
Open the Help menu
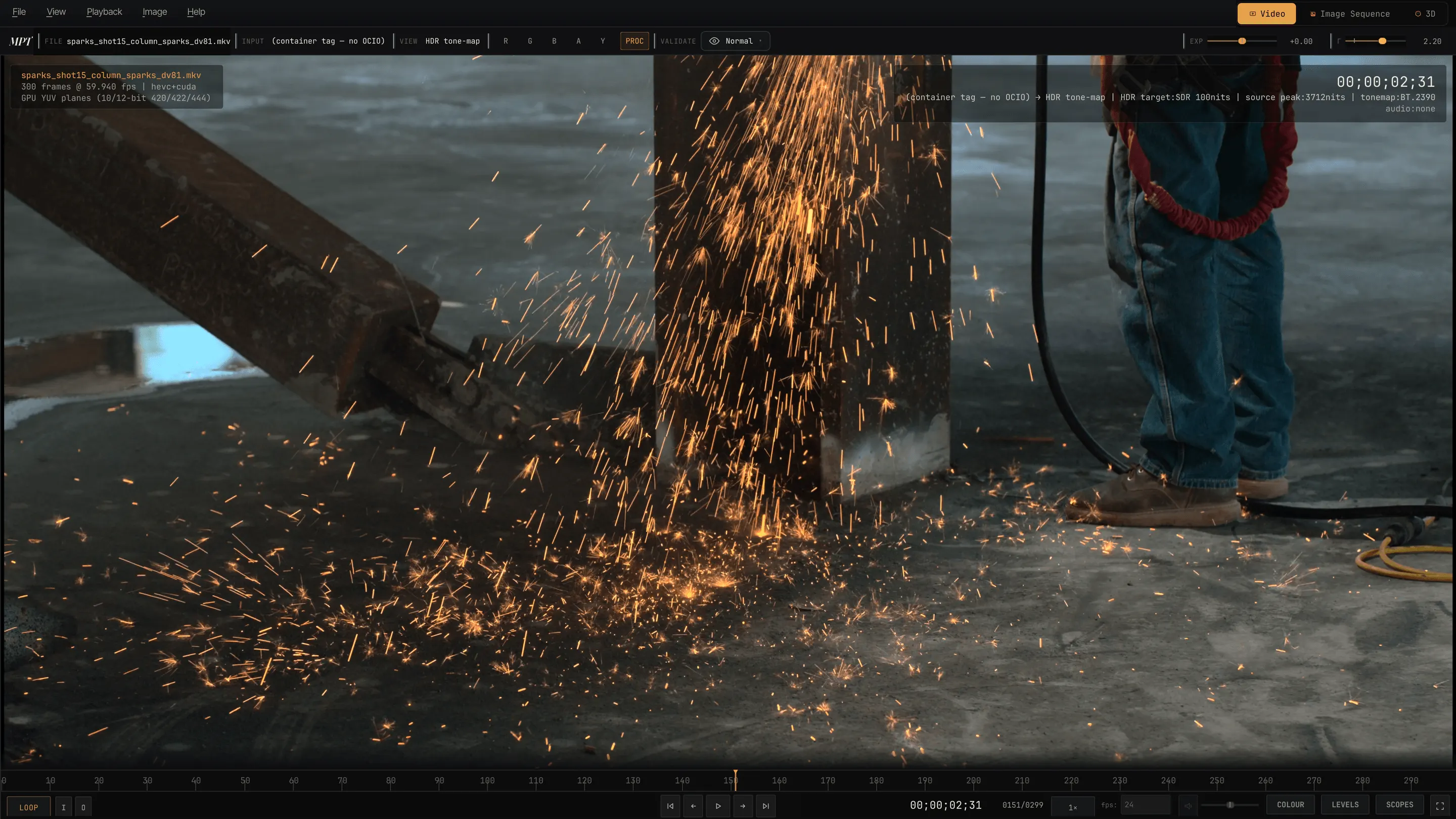click(196, 12)
